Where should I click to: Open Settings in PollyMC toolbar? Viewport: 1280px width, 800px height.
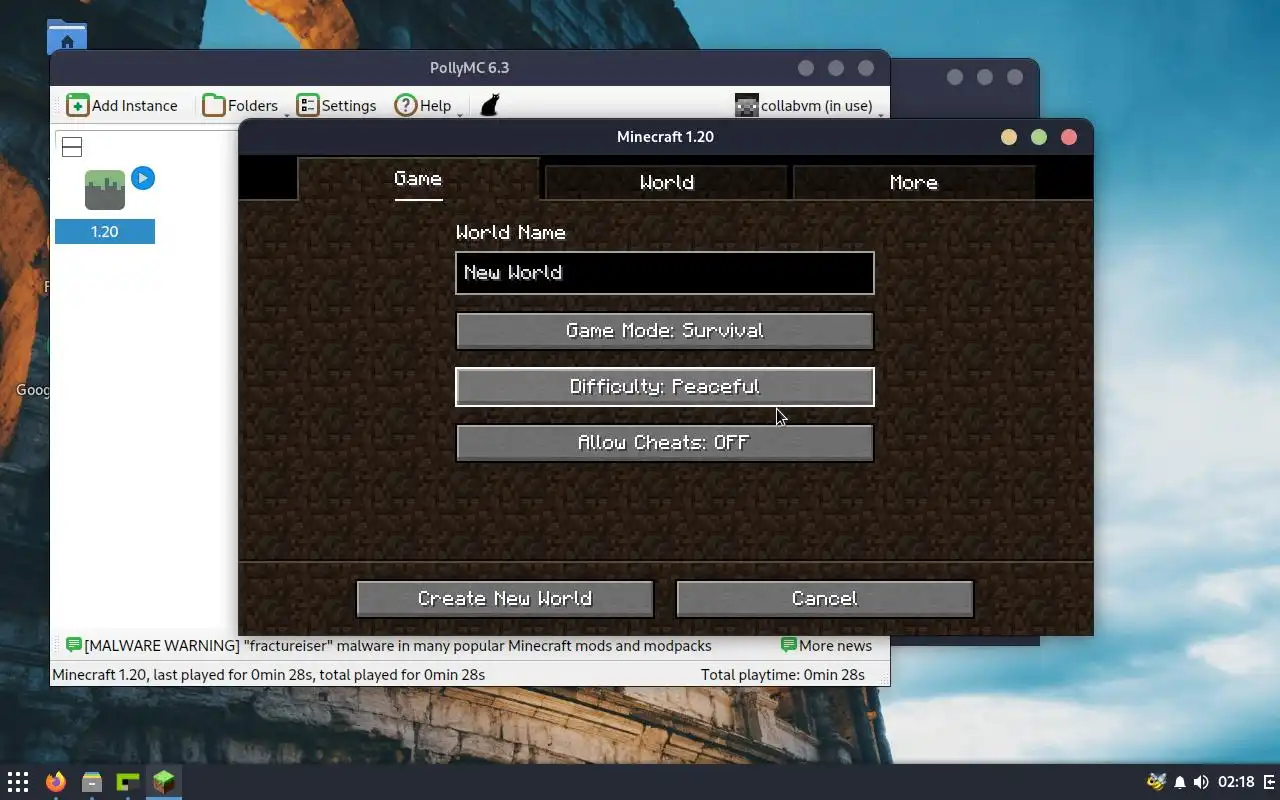click(337, 105)
